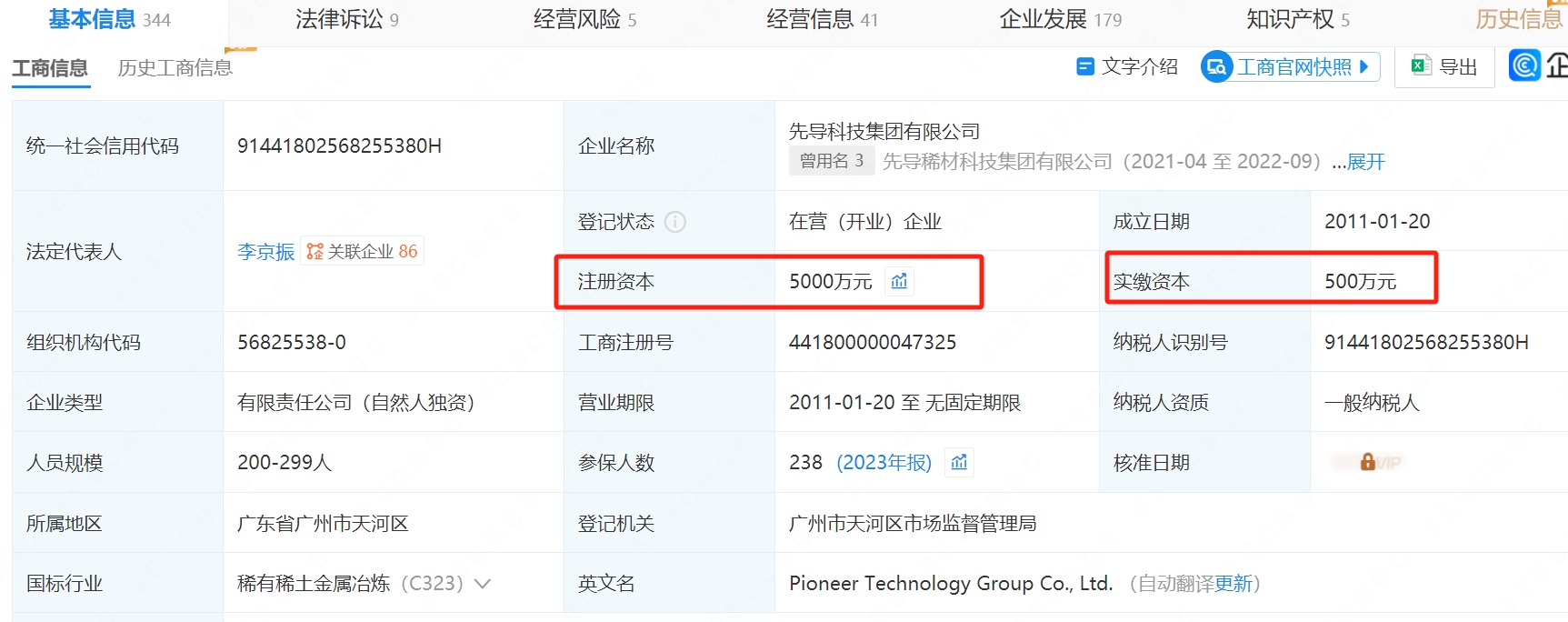Open chart icon next to 5000万元
Image resolution: width=1568 pixels, height=622 pixels.
899,281
